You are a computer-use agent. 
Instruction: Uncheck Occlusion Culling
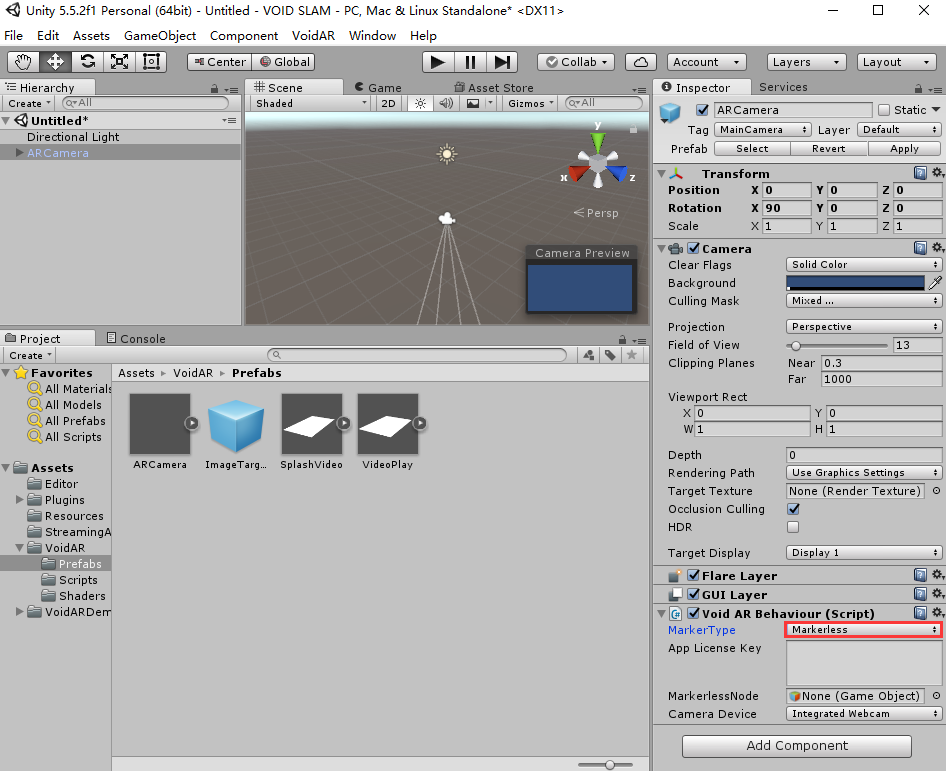[x=793, y=509]
